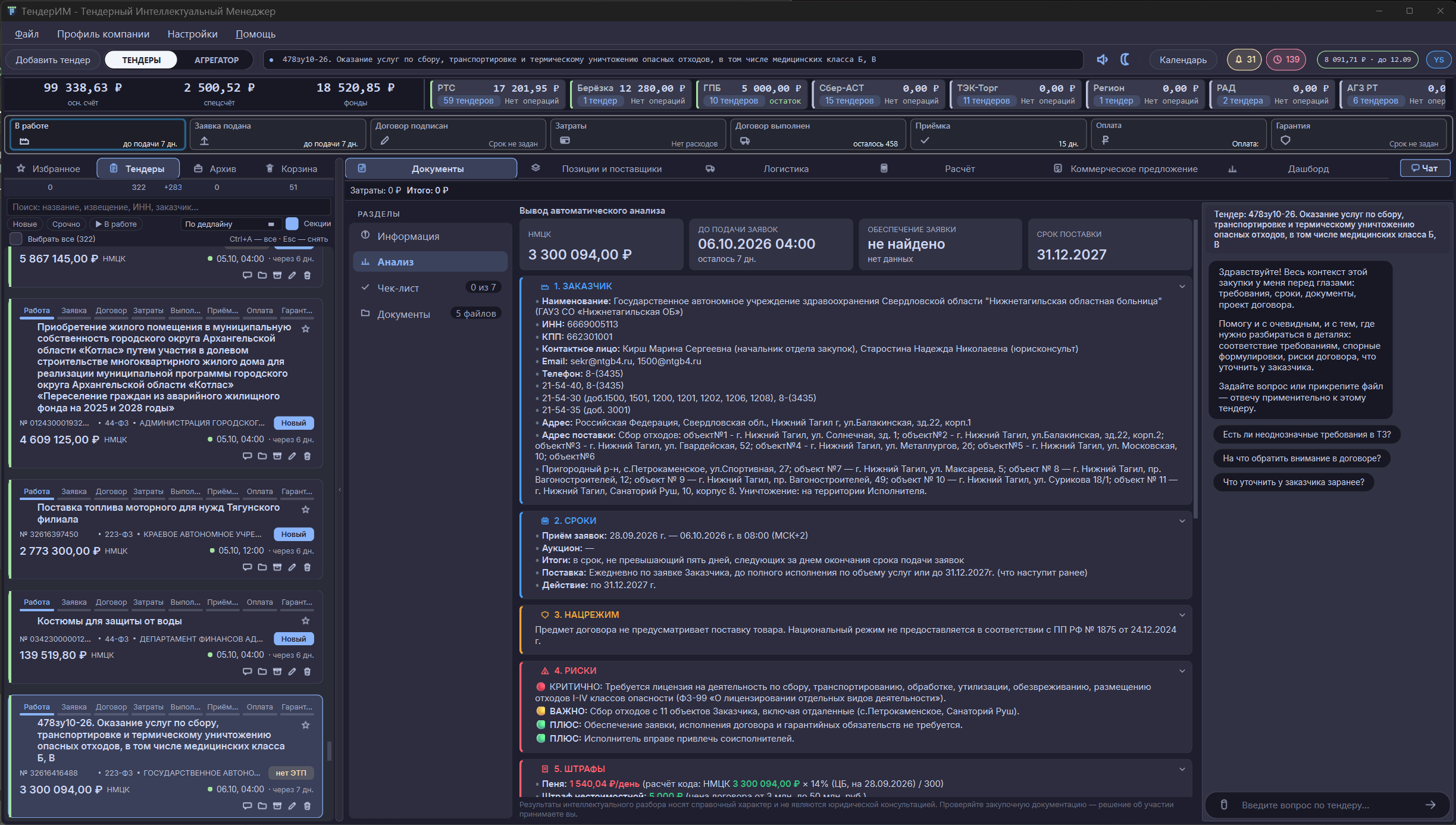Archive the 139 519,80 ₽ tender card
This screenshot has height=825, width=1456.
coord(277,671)
